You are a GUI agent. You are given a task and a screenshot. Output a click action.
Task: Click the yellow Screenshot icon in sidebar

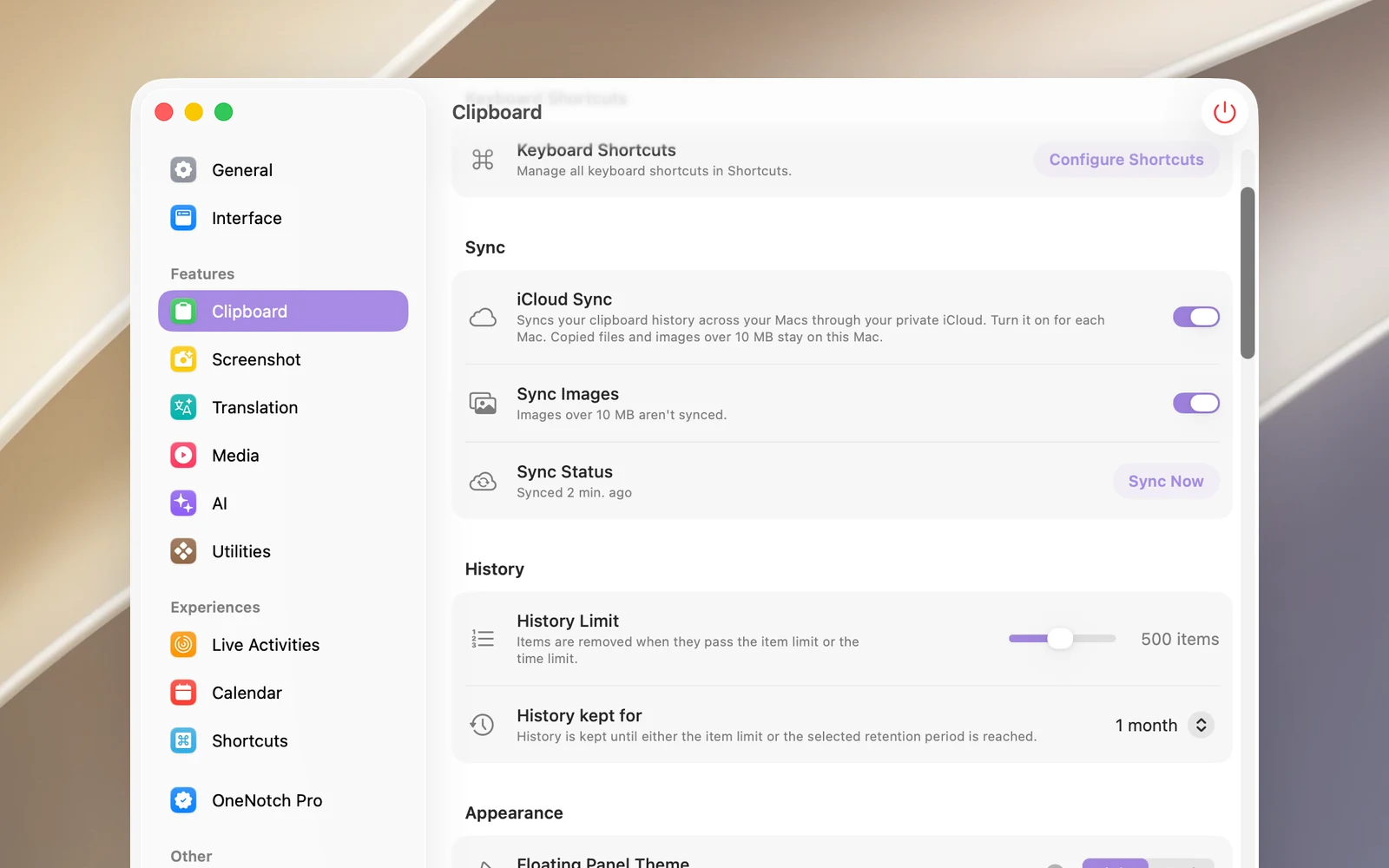[x=183, y=359]
